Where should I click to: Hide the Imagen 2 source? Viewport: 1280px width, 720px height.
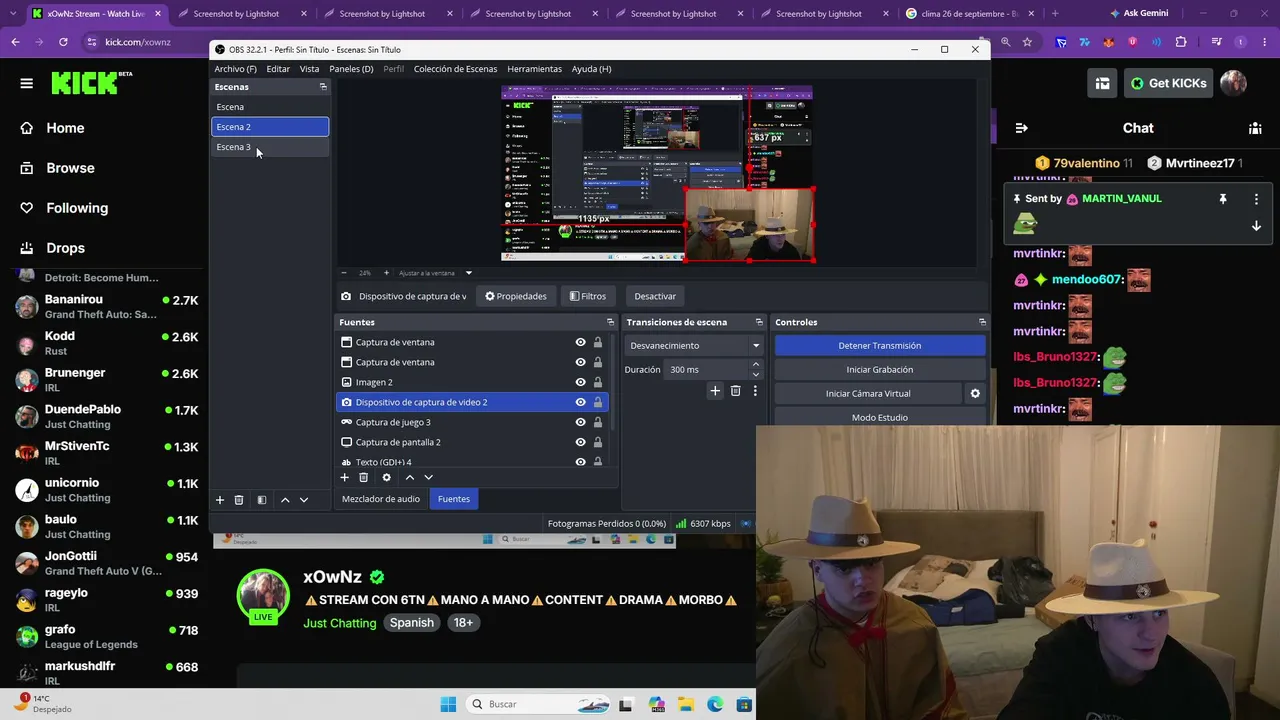point(580,382)
